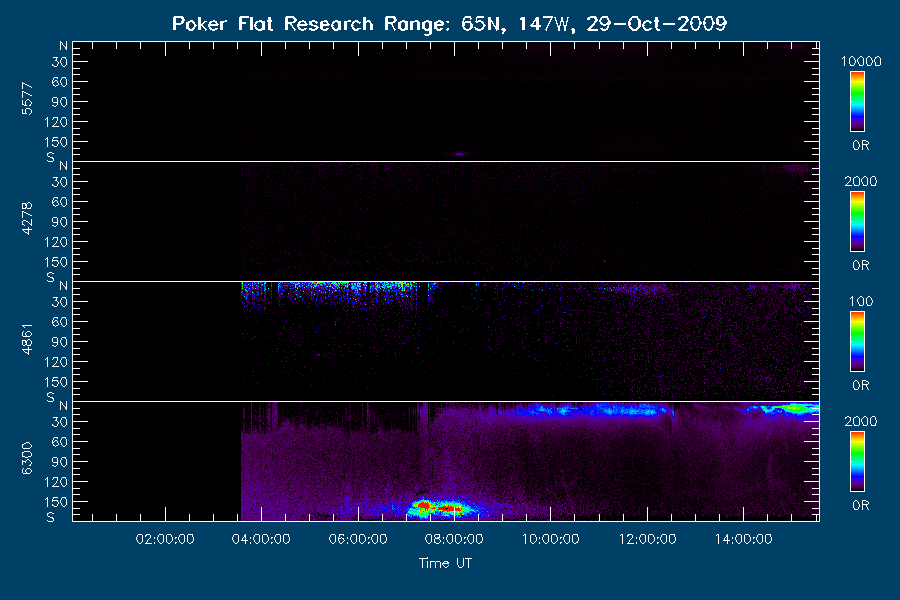Click the 5577 panel color bar

[857, 102]
